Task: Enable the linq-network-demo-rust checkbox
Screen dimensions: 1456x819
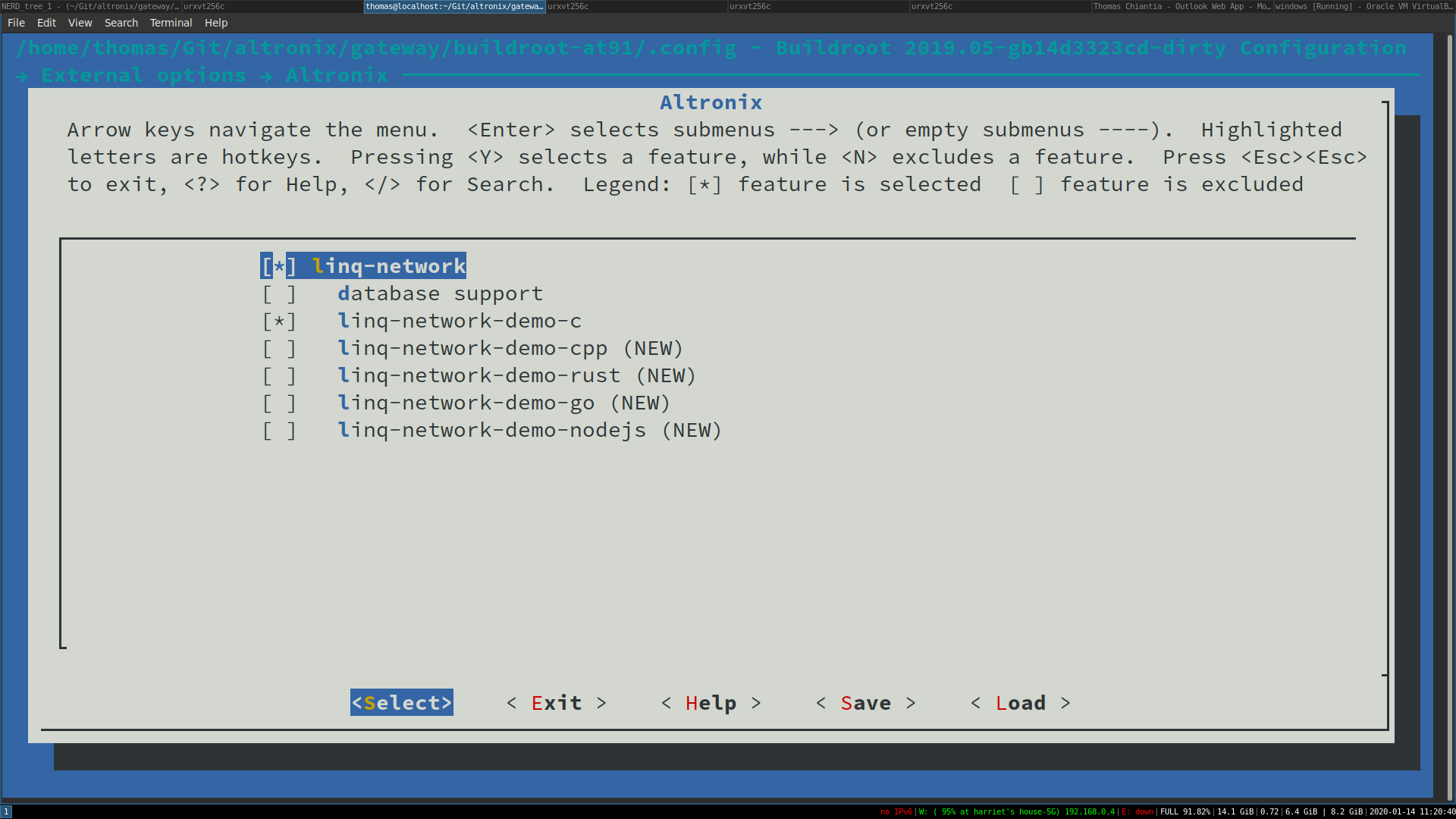Action: 279,375
